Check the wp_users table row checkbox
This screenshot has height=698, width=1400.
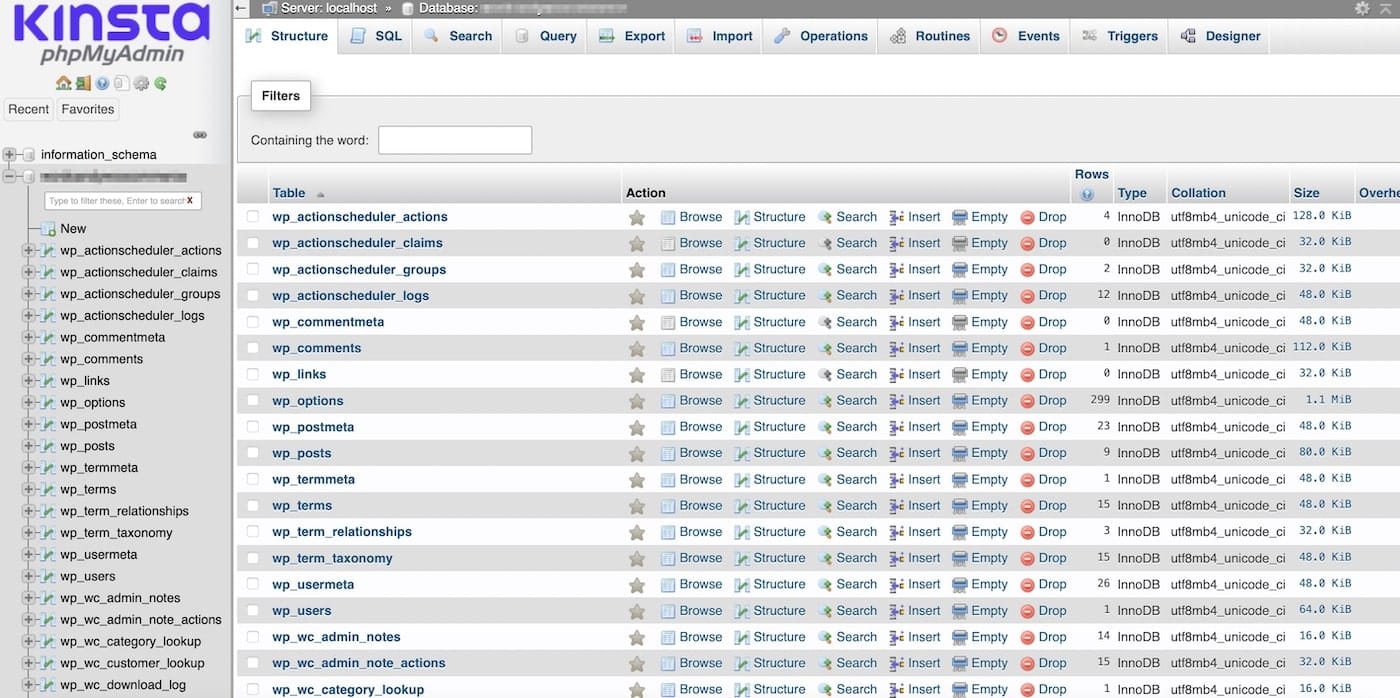[252, 610]
